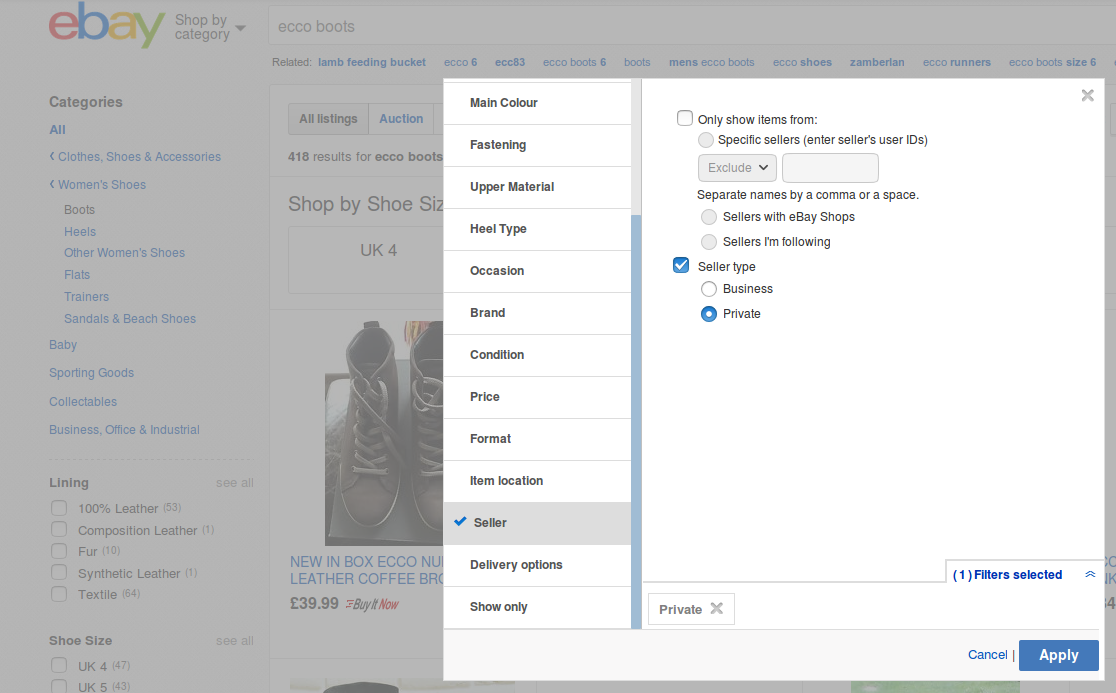
Task: Open the Heels subcategory
Action: coord(80,232)
